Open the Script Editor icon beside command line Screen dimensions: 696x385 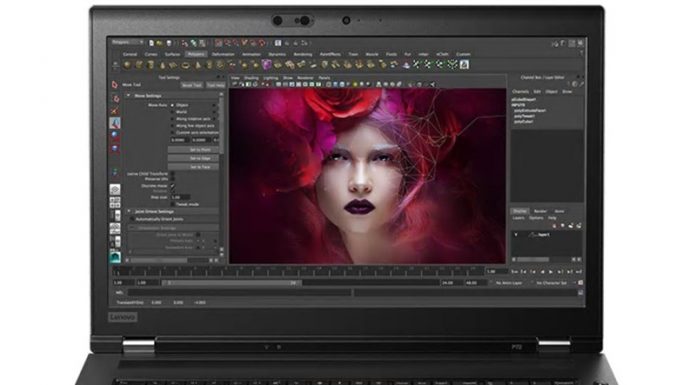pos(580,293)
